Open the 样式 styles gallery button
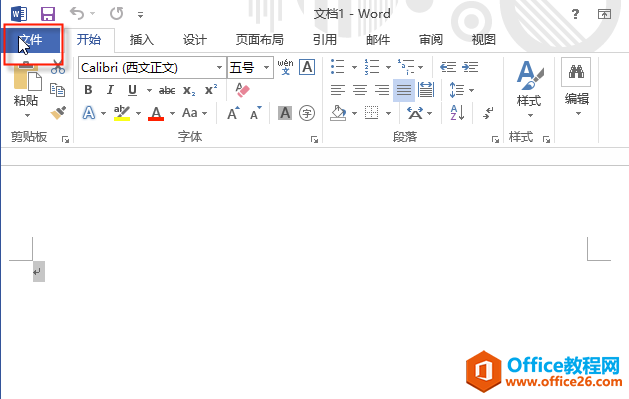Viewport: 629px width, 399px height. pos(530,89)
